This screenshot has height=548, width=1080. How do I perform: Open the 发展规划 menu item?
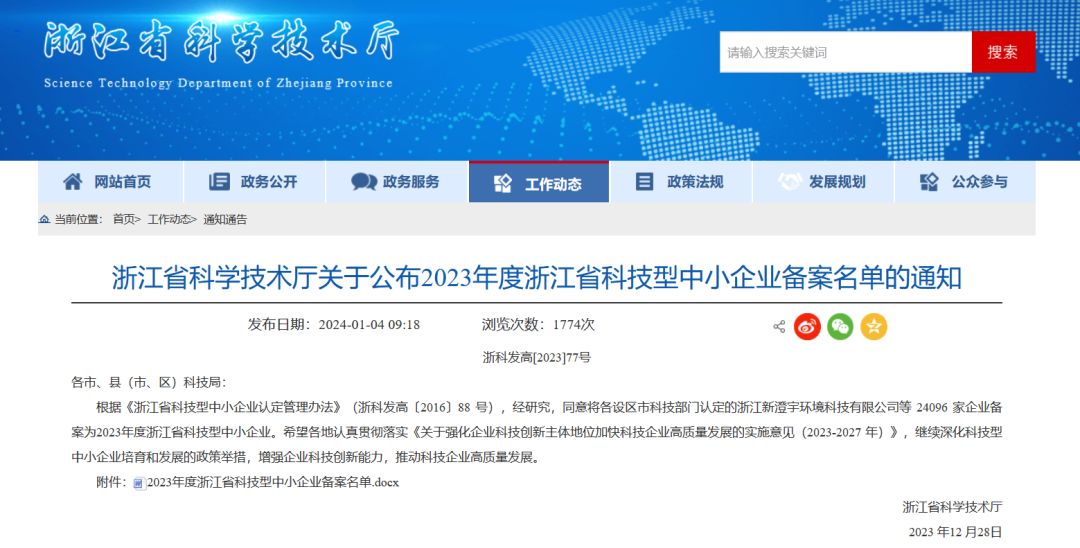pos(822,182)
